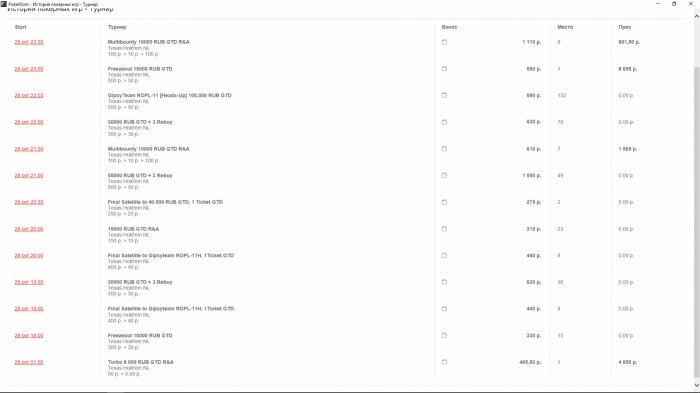The height and width of the screenshot is (393, 700).
Task: Click the buy-in icon for Freezeout 10000 RUB GTD
Action: (444, 335)
